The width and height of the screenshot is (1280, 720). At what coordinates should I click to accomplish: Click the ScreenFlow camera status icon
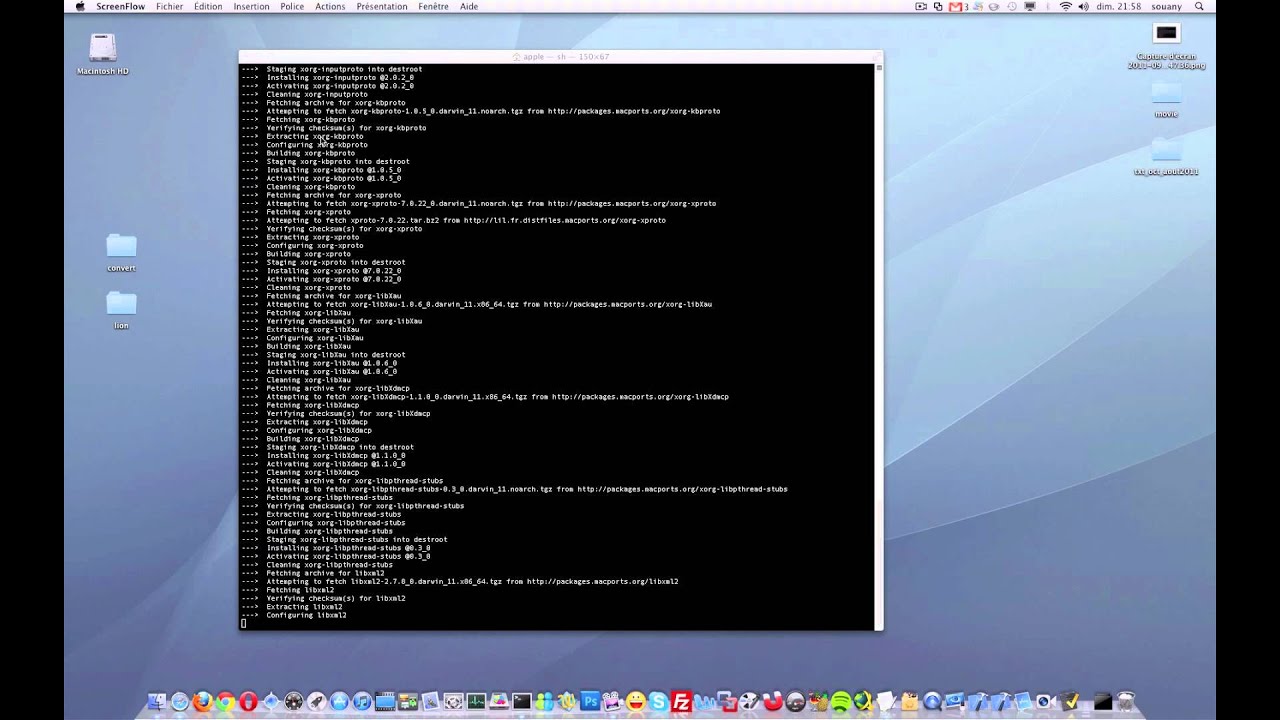click(x=921, y=6)
